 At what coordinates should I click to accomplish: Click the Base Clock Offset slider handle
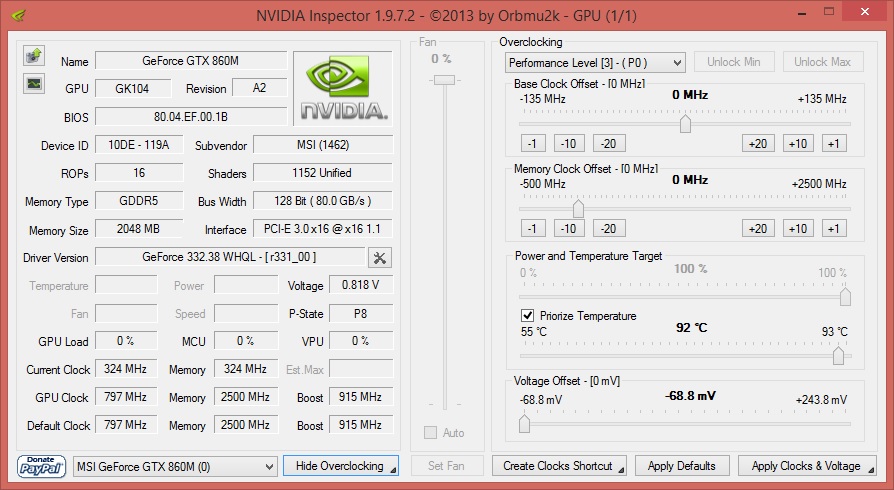pyautogui.click(x=685, y=123)
